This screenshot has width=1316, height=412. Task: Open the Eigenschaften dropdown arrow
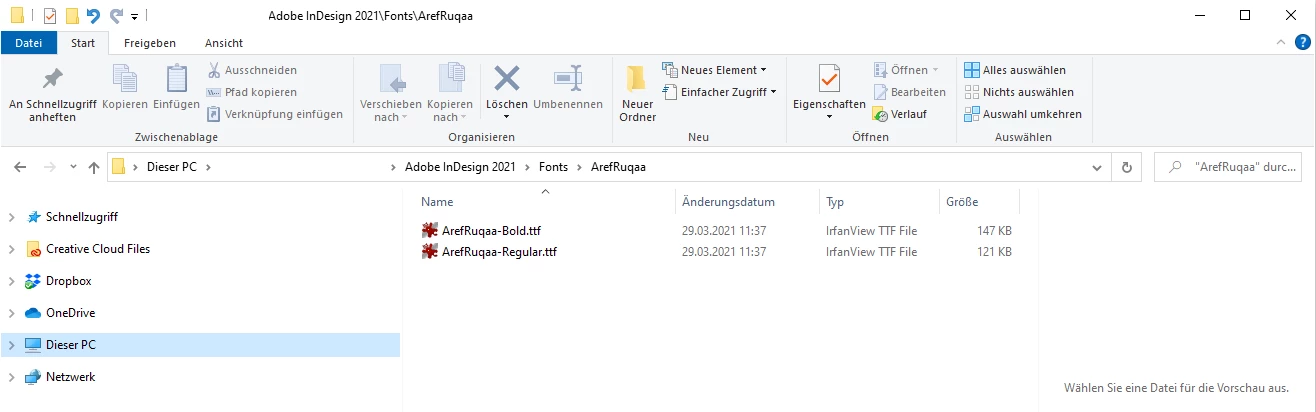829,116
